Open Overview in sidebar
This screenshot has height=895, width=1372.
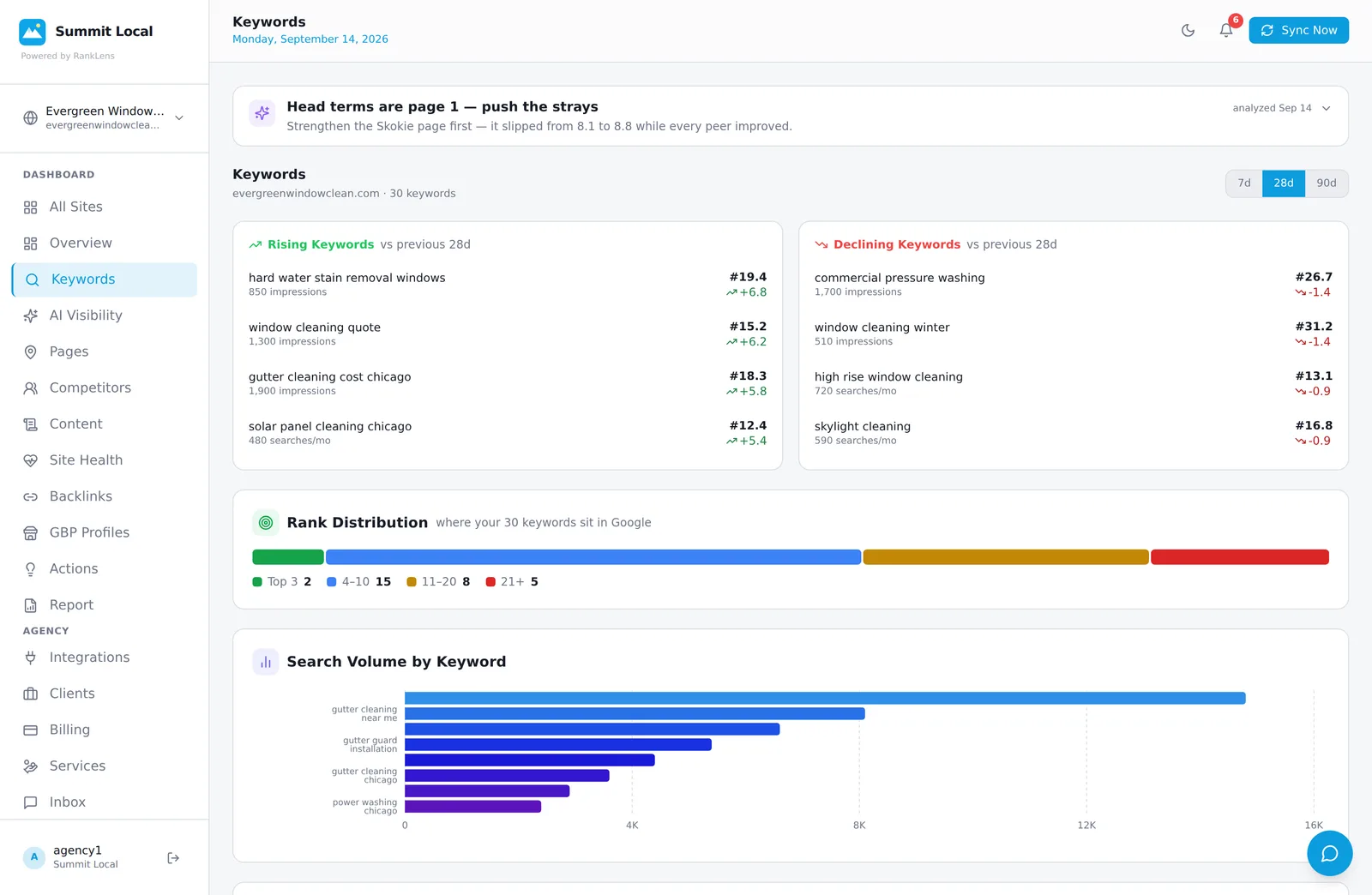(x=104, y=243)
